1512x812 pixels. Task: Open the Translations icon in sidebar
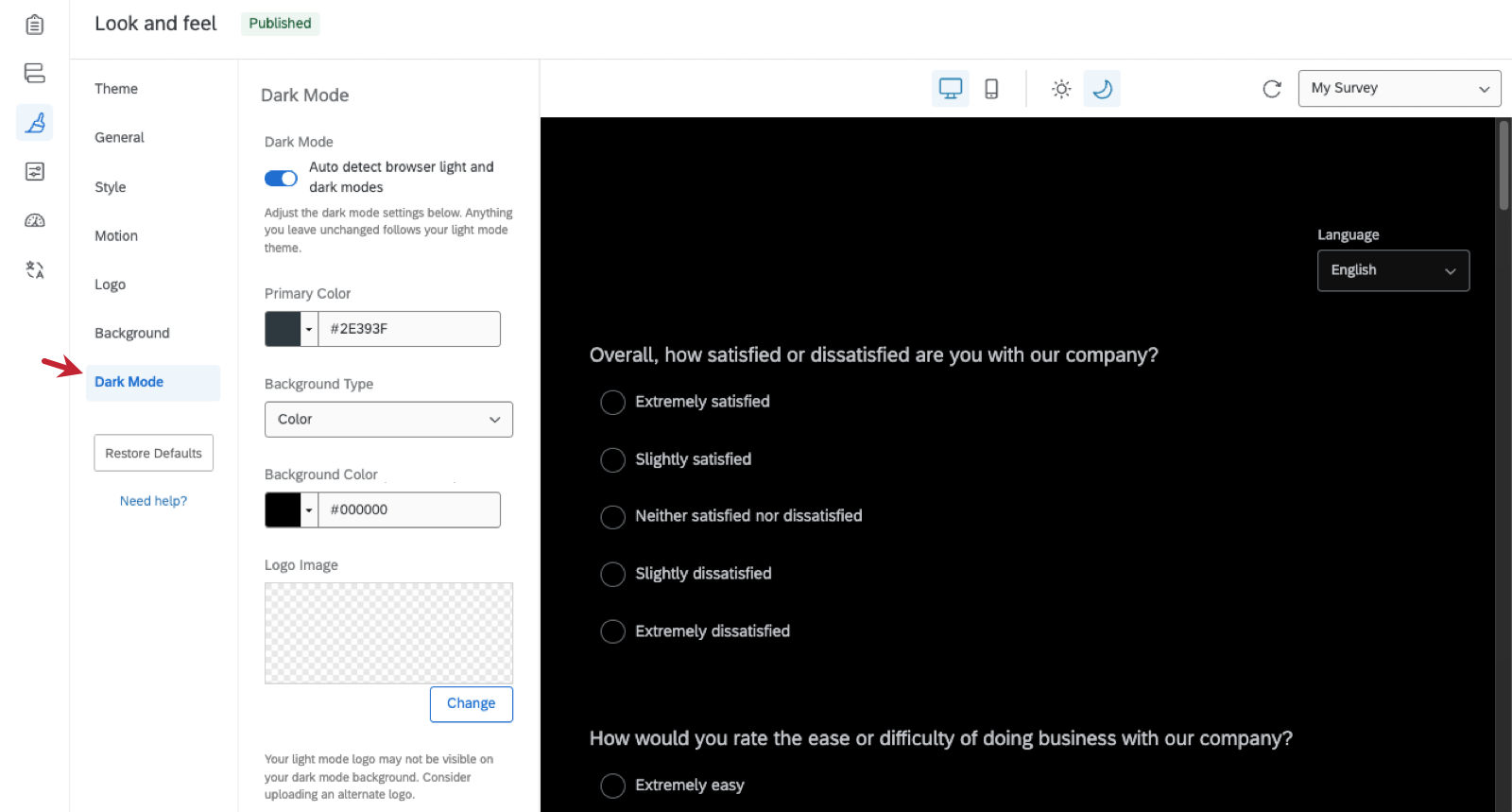[35, 269]
